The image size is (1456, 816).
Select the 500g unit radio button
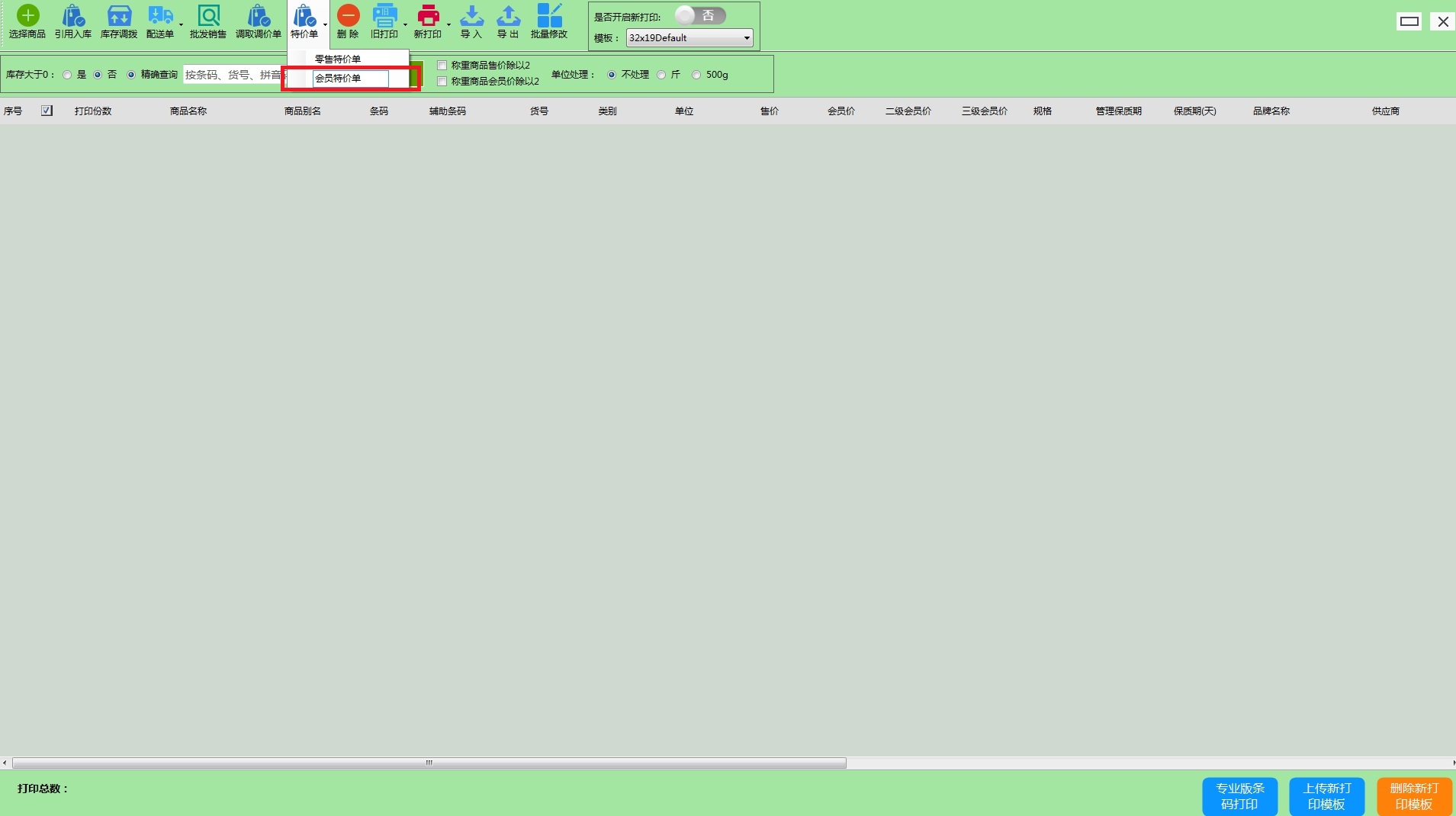point(696,75)
